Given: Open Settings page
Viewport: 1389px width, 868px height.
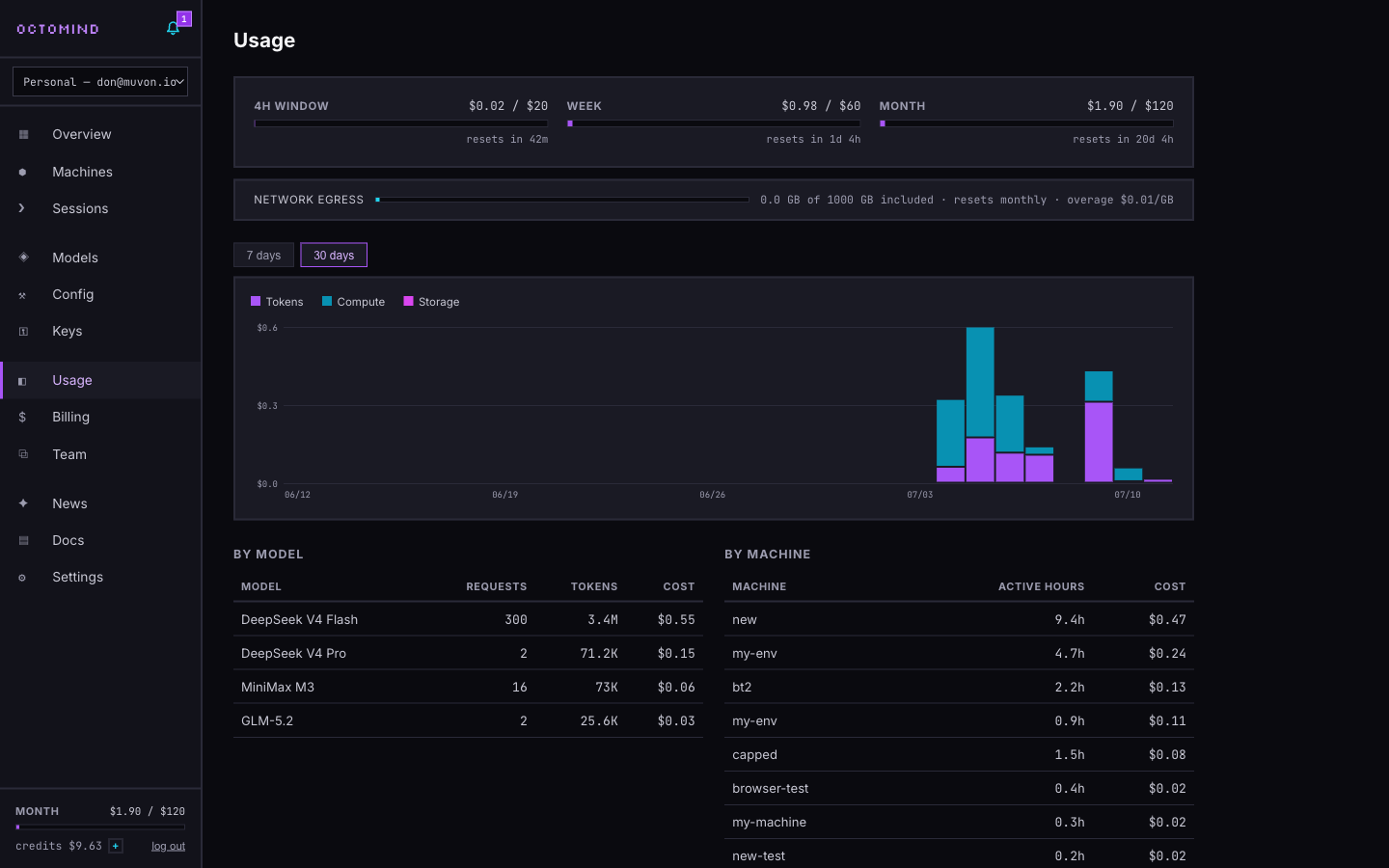Looking at the screenshot, I should (101, 577).
